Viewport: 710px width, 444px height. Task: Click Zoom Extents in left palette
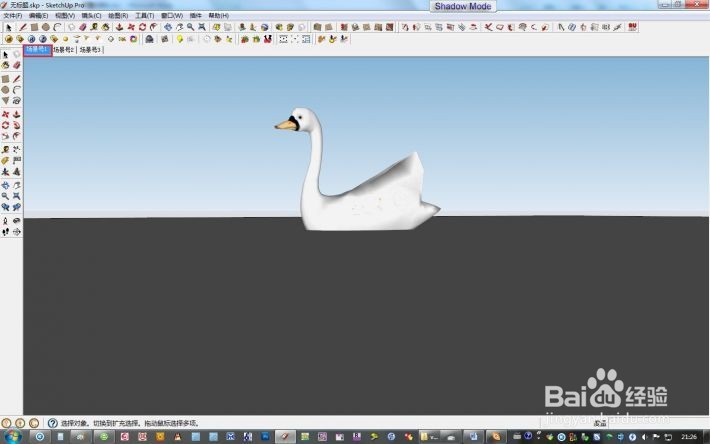[x=17, y=196]
